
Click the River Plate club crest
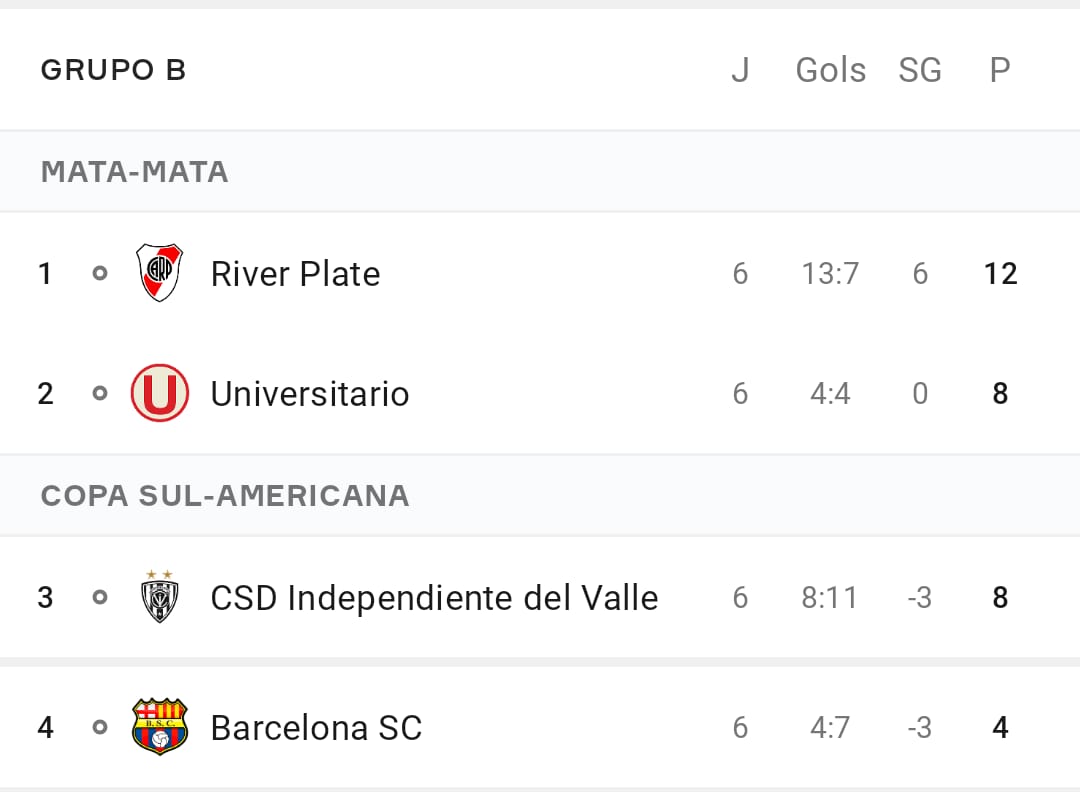point(159,273)
